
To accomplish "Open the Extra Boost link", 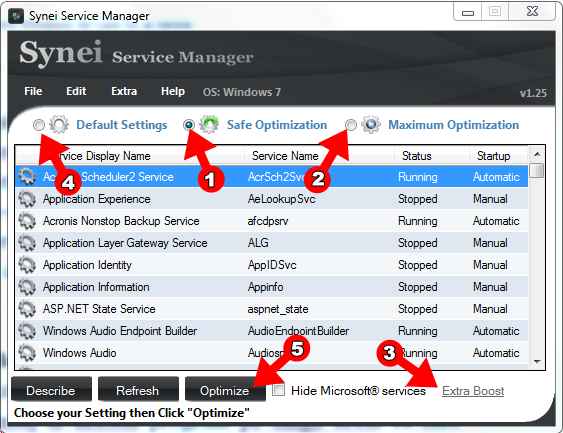I will 473,391.
